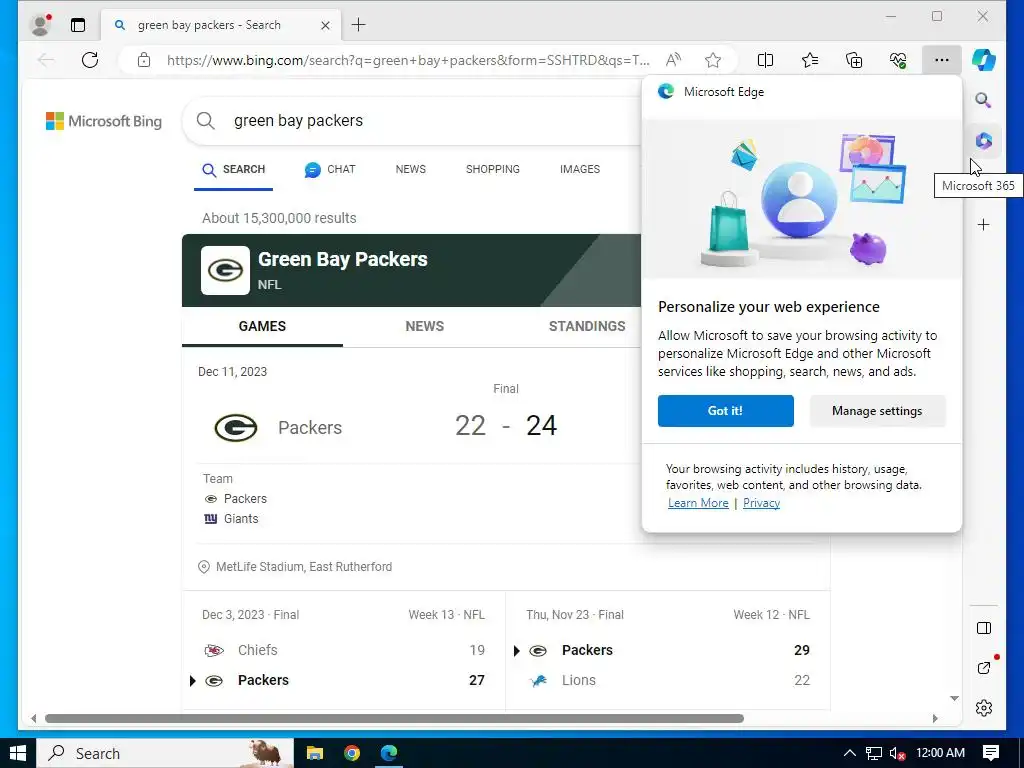Viewport: 1024px width, 768px height.
Task: Open the new tab plus button
Action: 359,25
